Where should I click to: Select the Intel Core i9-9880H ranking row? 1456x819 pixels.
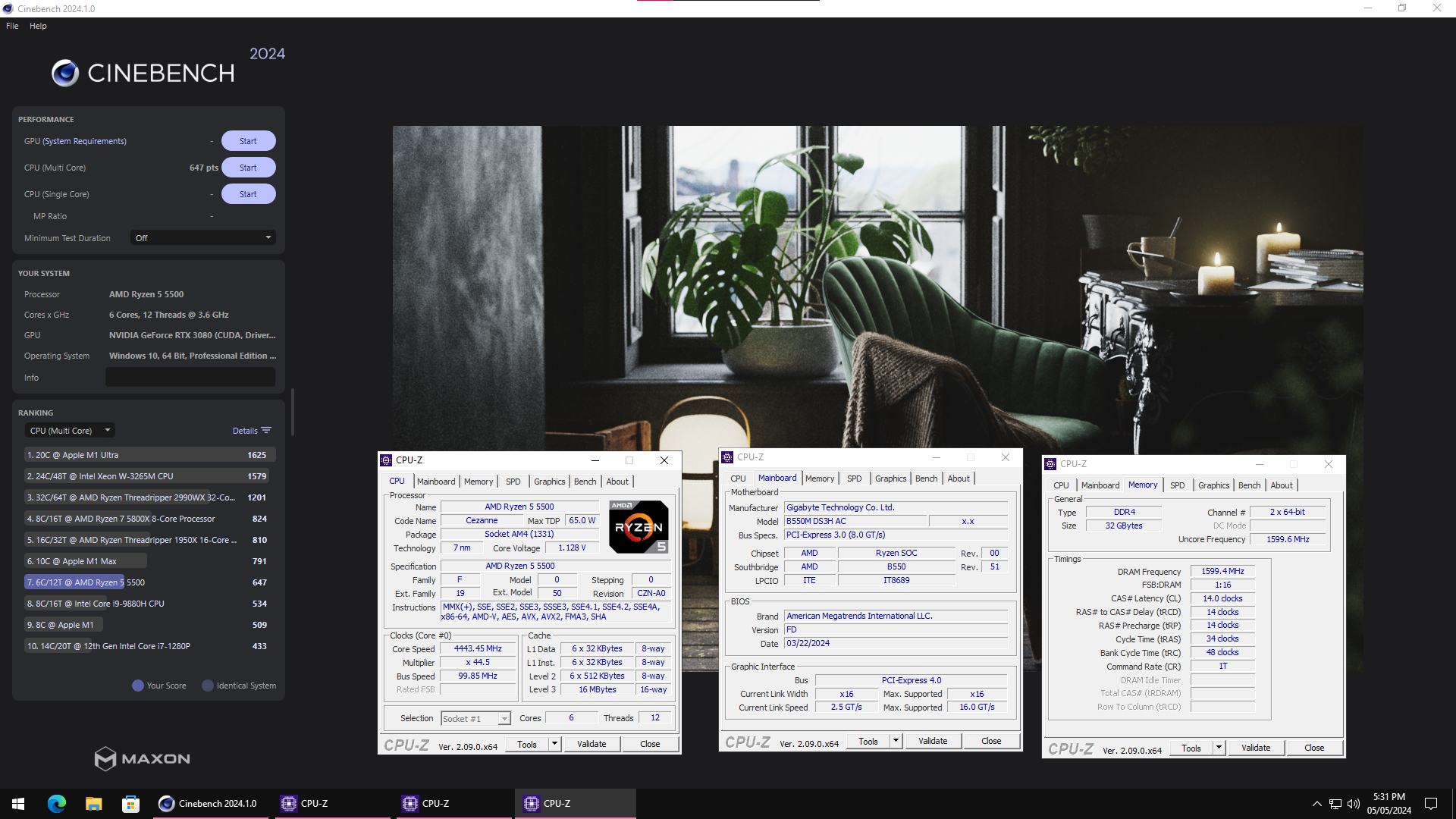[149, 604]
